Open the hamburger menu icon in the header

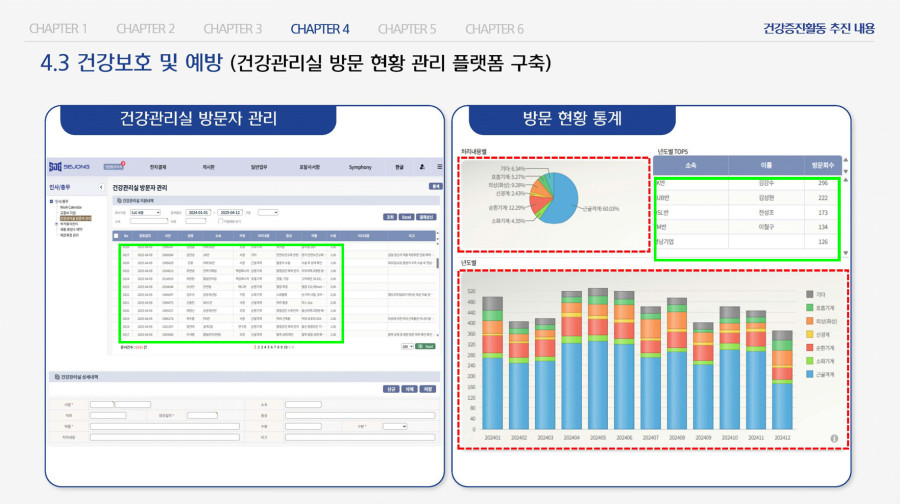439,167
